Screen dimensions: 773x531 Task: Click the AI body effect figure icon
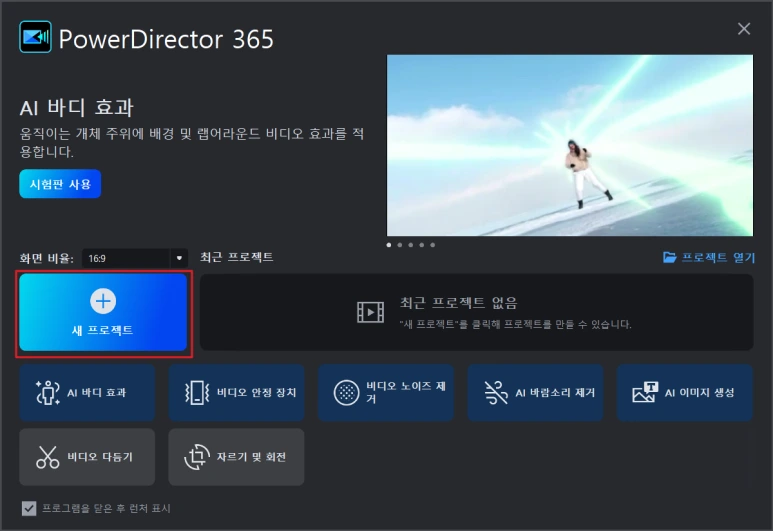tap(48, 393)
